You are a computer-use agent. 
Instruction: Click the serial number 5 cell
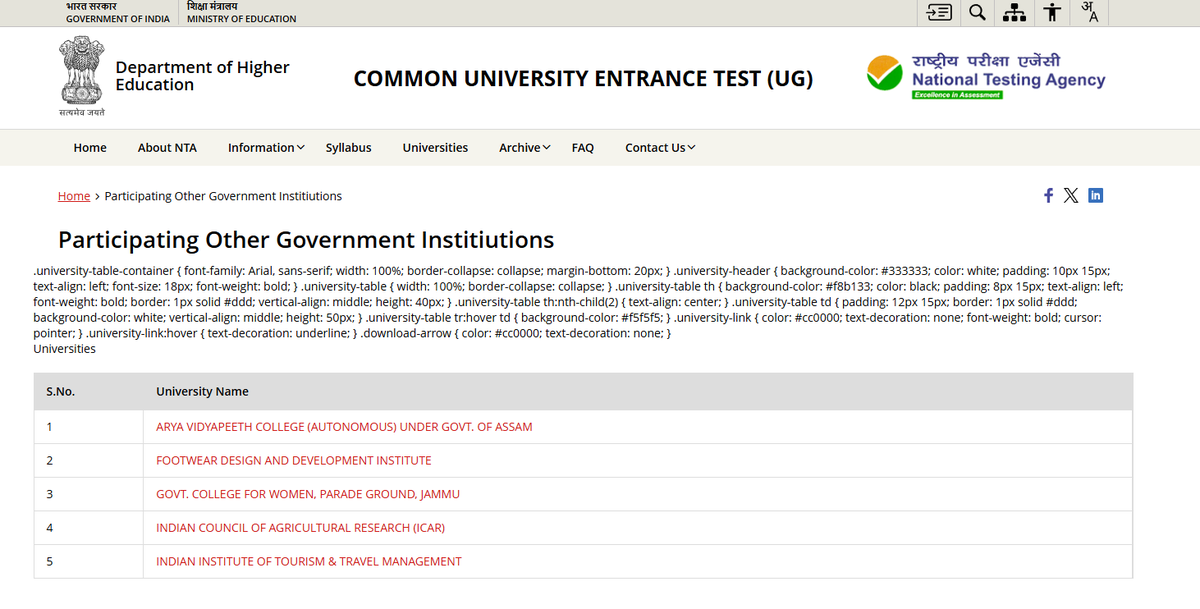(x=89, y=562)
